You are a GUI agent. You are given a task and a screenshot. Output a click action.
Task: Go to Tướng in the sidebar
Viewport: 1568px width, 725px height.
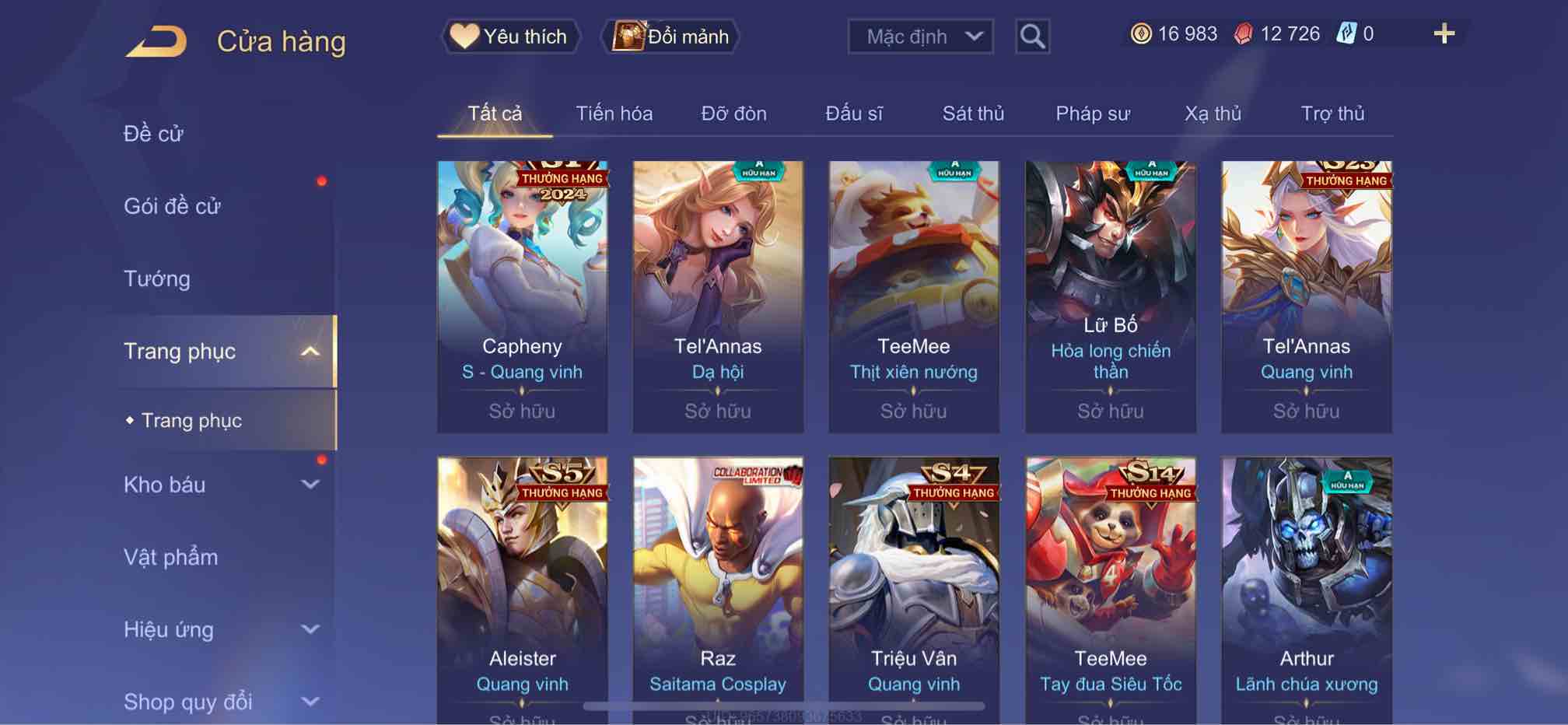coord(156,278)
